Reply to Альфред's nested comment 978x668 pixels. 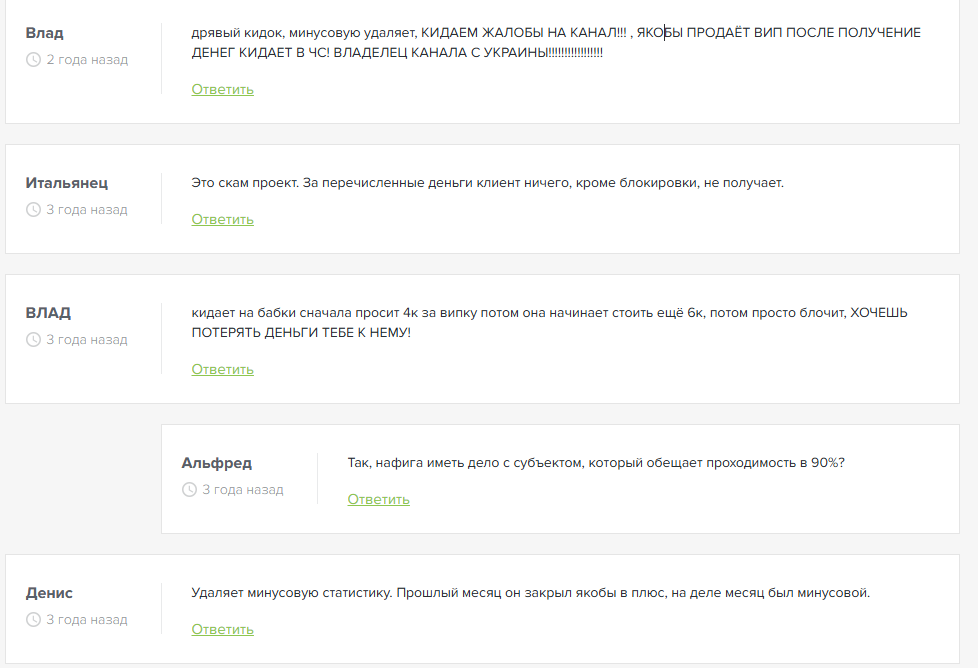(x=379, y=500)
